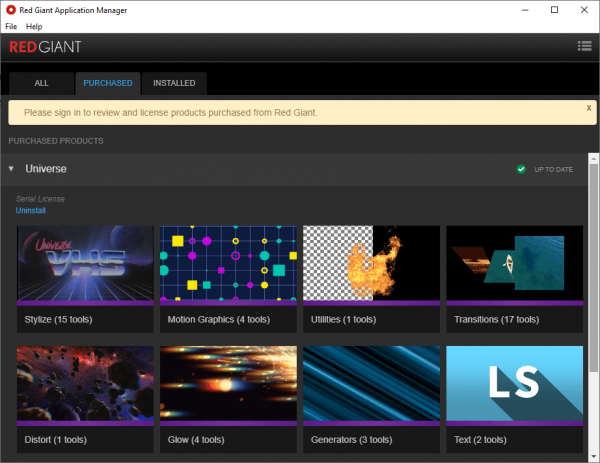Viewport: 600px width, 463px height.
Task: Click the Red Giant app icon in title bar
Action: pos(11,9)
